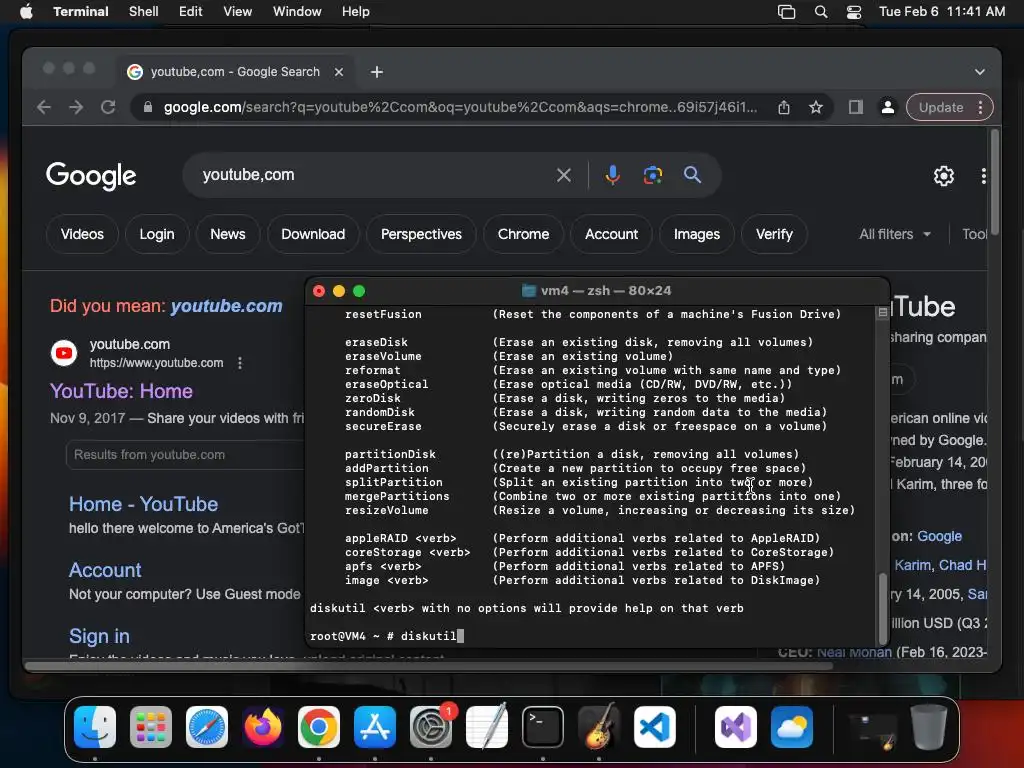Reload the Google search page
The width and height of the screenshot is (1024, 768).
(x=108, y=107)
